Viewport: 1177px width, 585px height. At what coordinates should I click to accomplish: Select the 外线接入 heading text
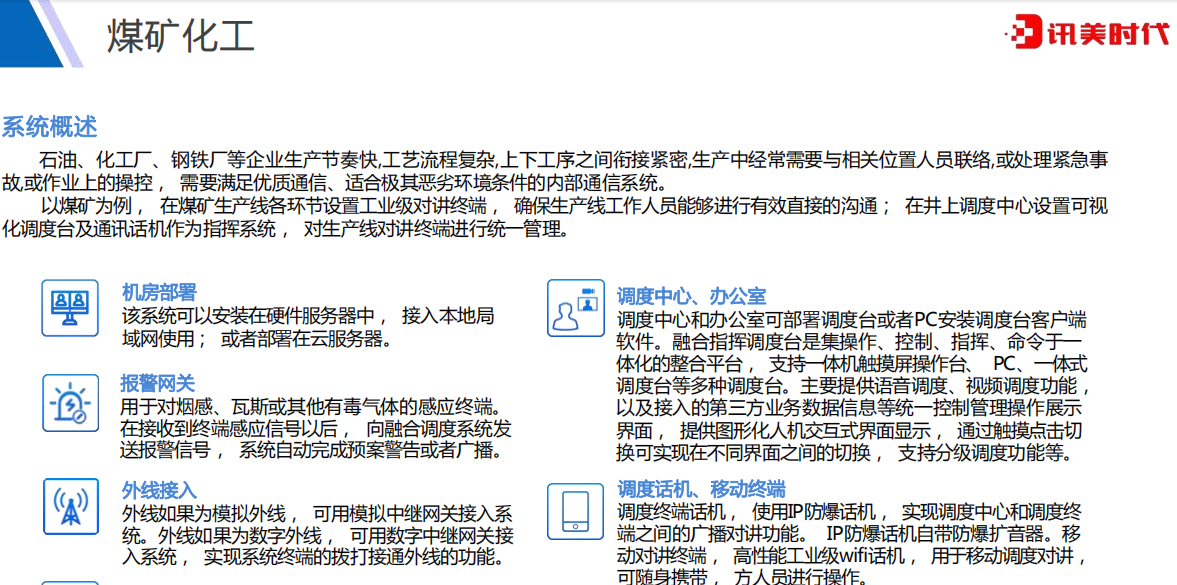coord(159,490)
